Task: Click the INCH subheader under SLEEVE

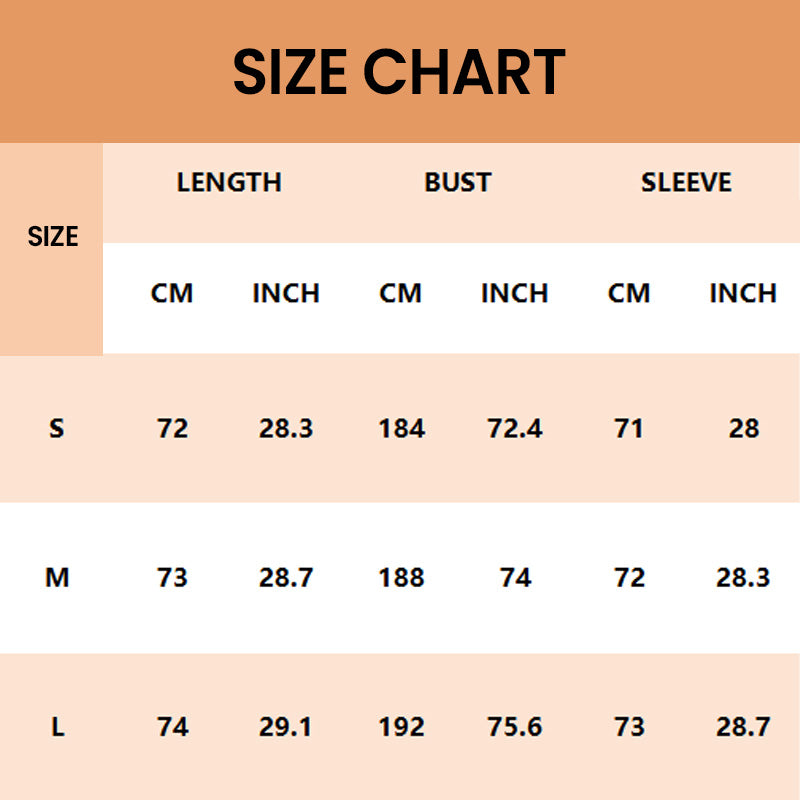Action: coord(743,293)
